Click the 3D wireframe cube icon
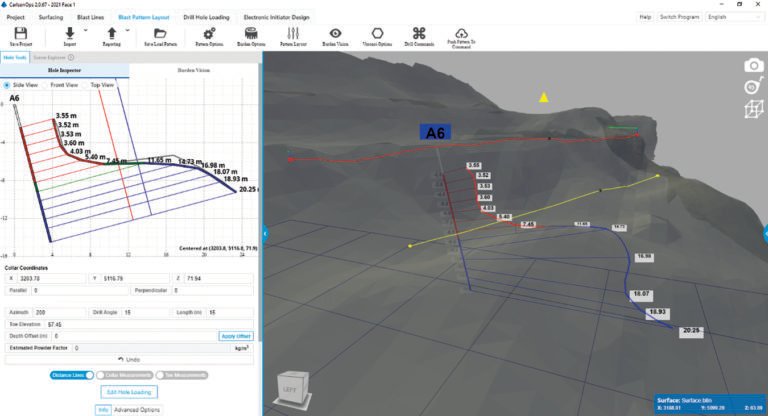 pos(754,109)
